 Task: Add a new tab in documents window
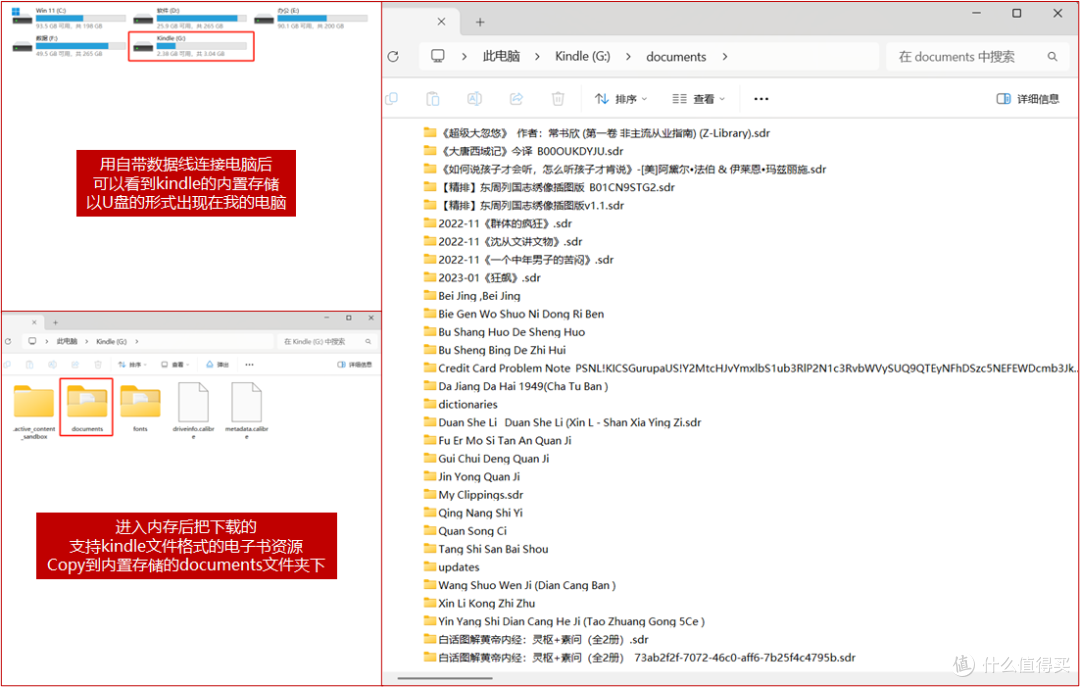(x=480, y=22)
